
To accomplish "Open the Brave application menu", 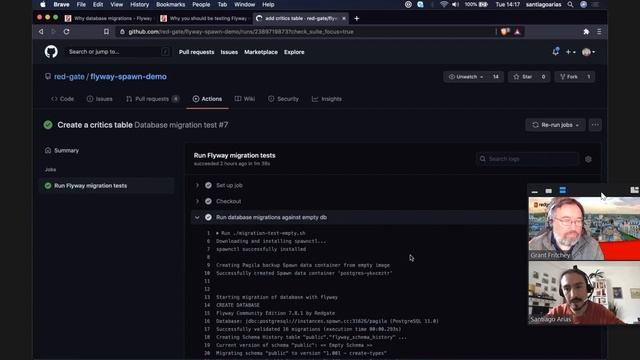I will tap(61, 4).
